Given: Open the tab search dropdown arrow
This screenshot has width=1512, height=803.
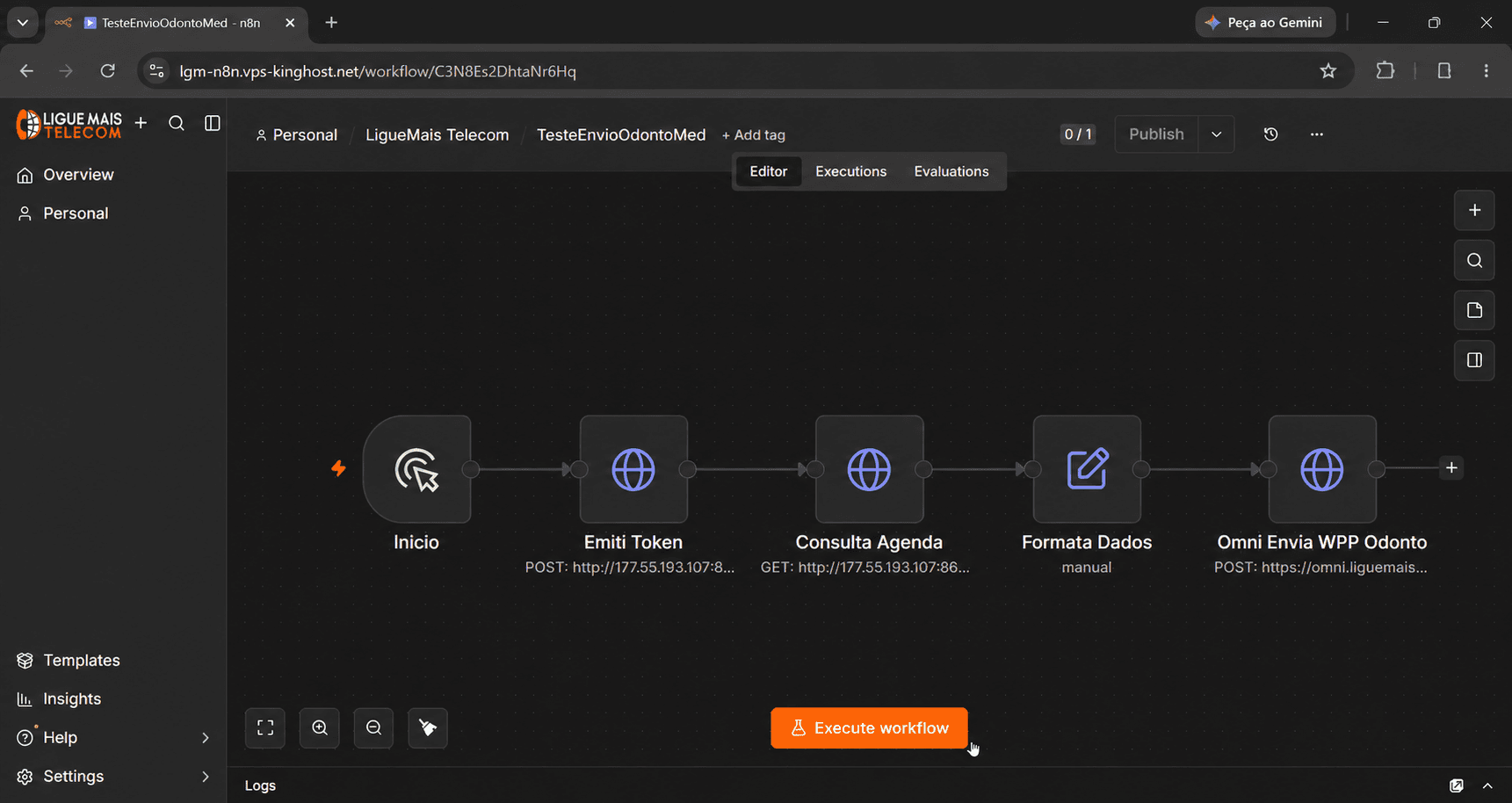Looking at the screenshot, I should pyautogui.click(x=23, y=23).
